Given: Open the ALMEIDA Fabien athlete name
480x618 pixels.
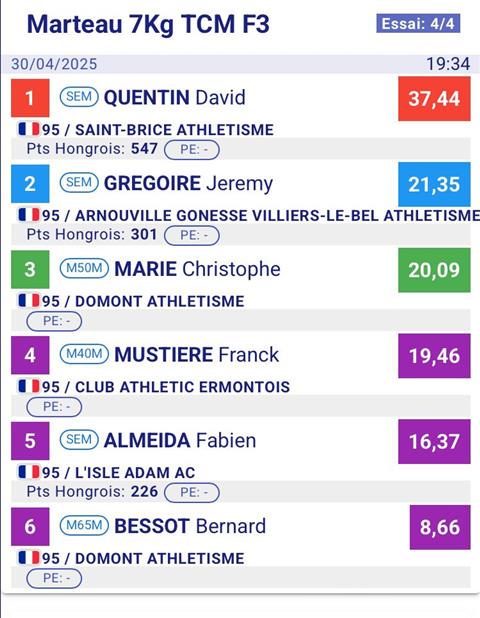Looking at the screenshot, I should tap(180, 440).
